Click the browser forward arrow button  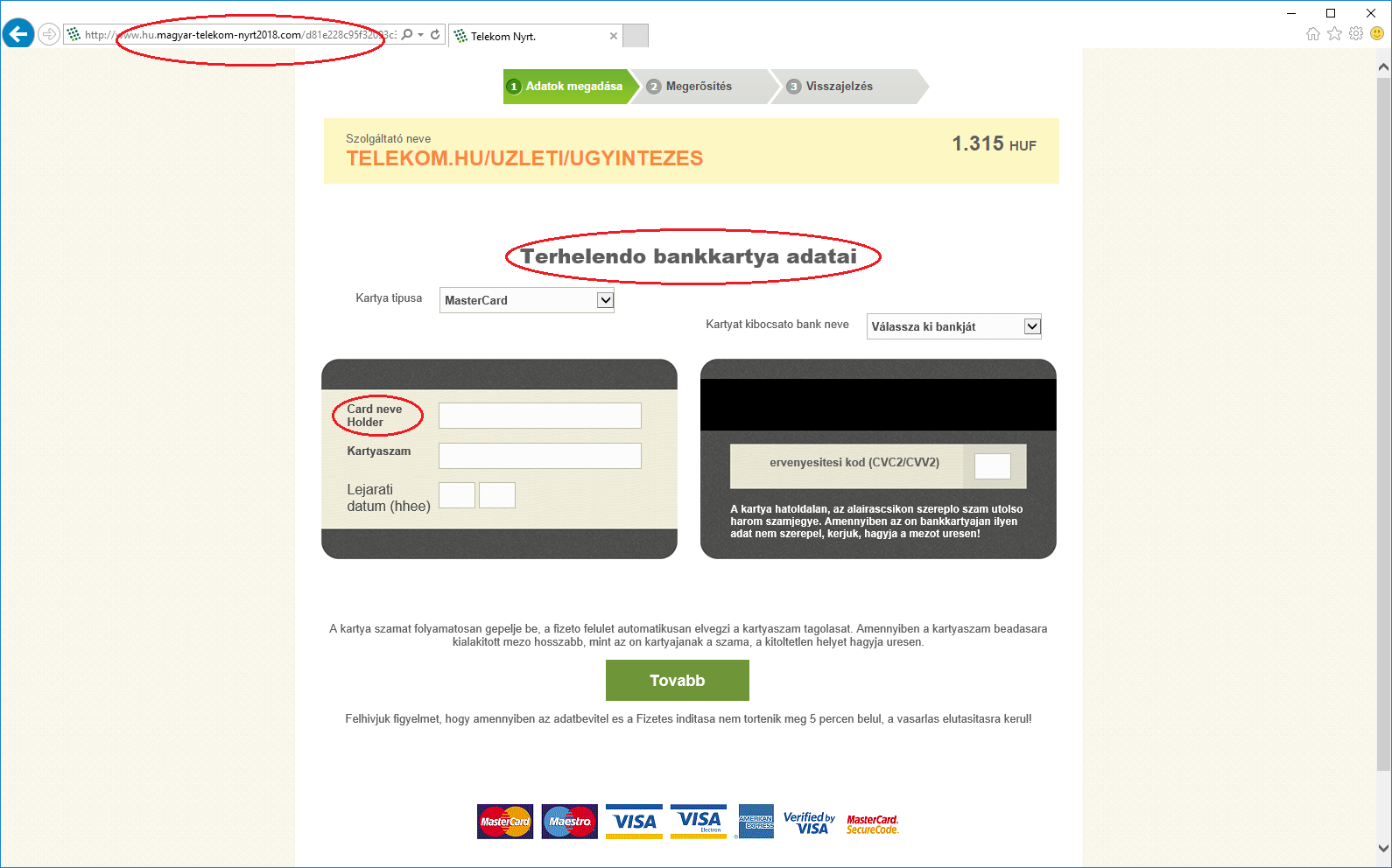tap(49, 34)
